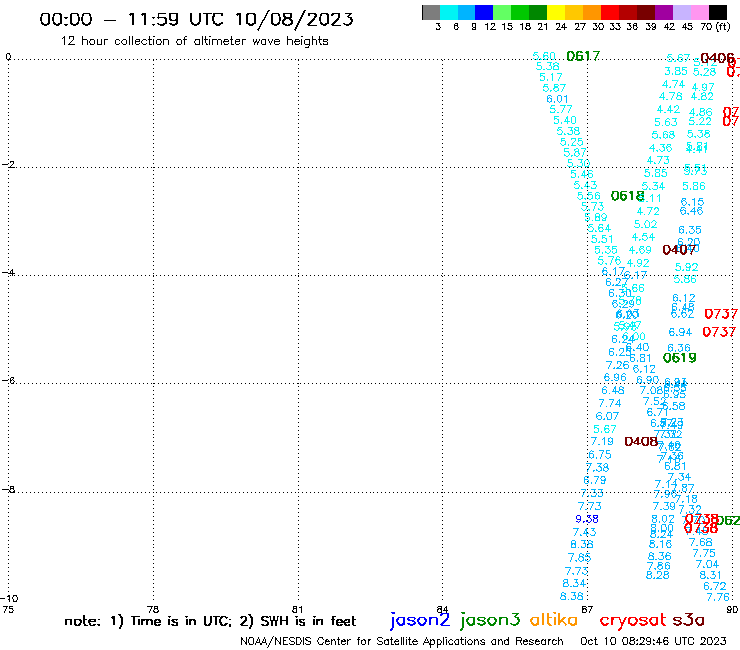
Task: Pick the lavender swatch in the legend
Action: [682, 12]
